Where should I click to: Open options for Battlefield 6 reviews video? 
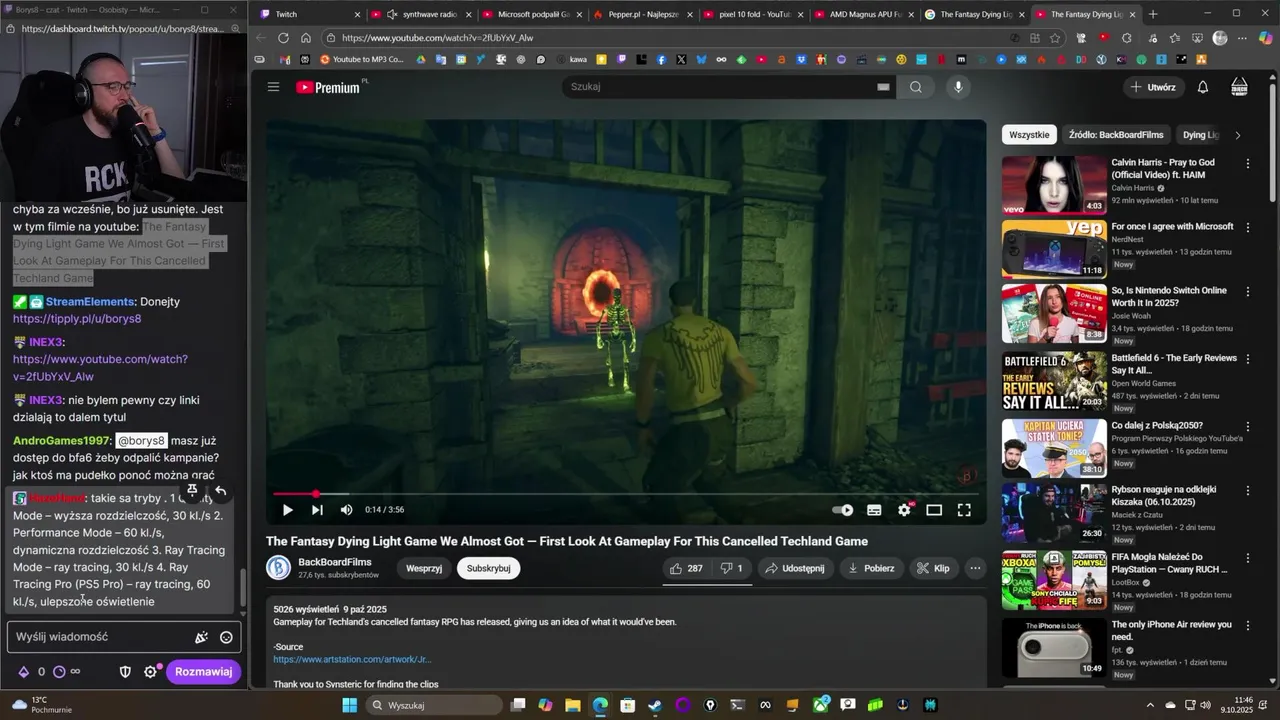pyautogui.click(x=1247, y=358)
